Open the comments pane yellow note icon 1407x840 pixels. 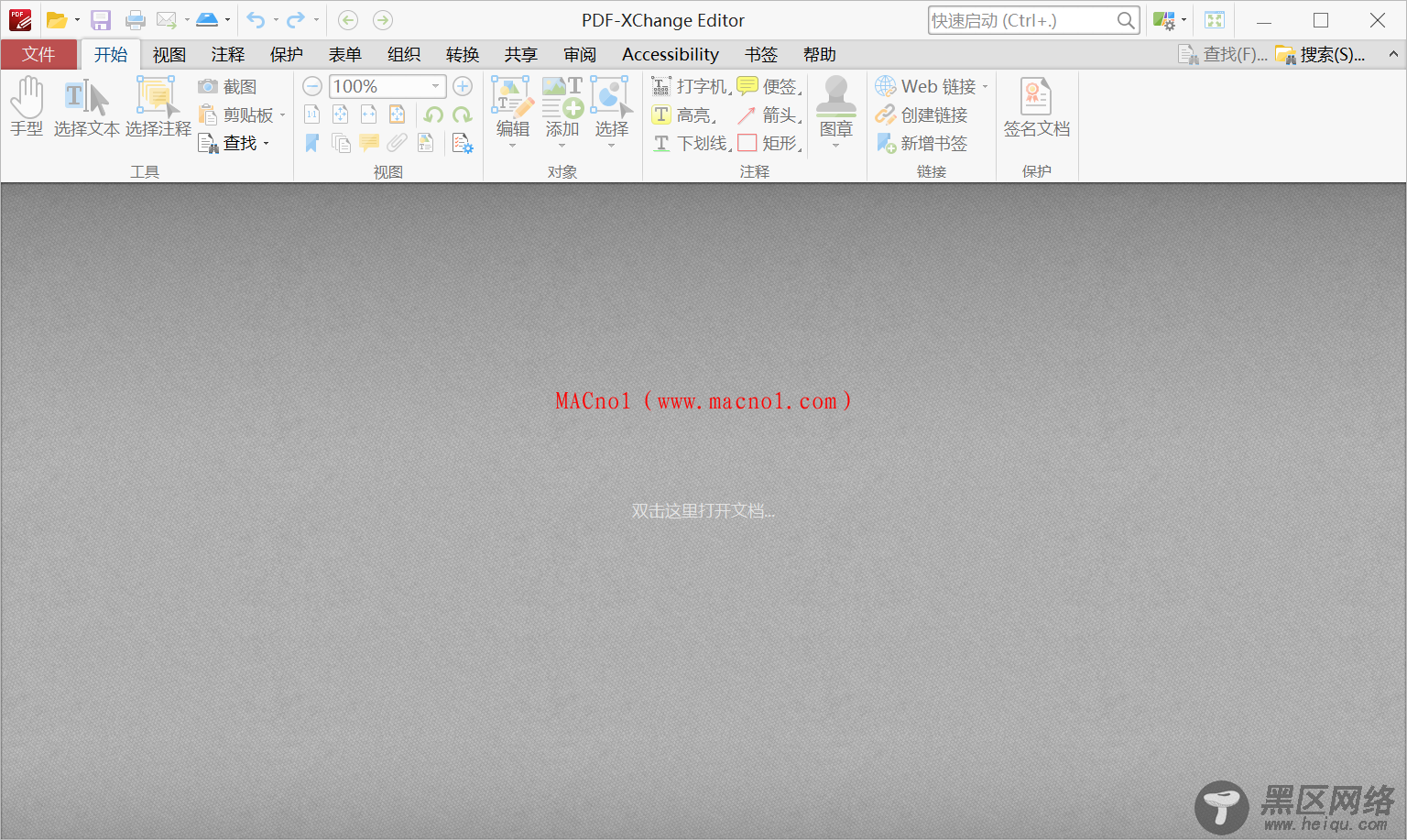click(x=369, y=143)
